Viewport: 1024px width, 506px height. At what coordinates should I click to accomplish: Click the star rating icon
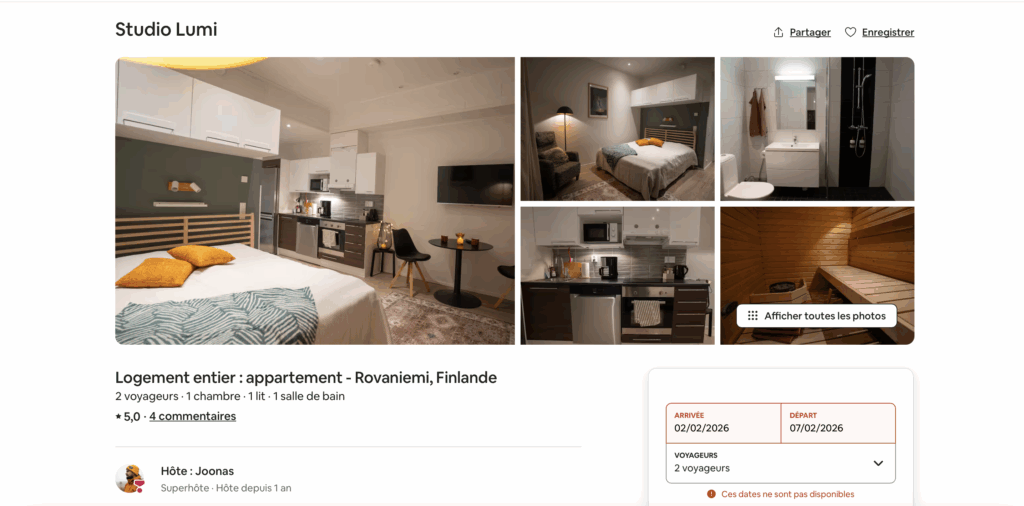[x=118, y=417]
